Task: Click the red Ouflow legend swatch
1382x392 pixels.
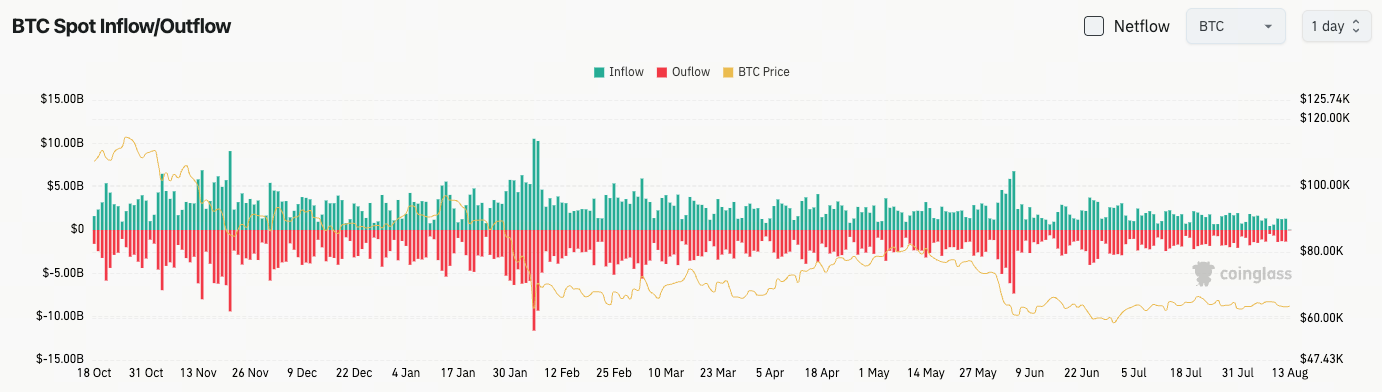Action: point(663,72)
